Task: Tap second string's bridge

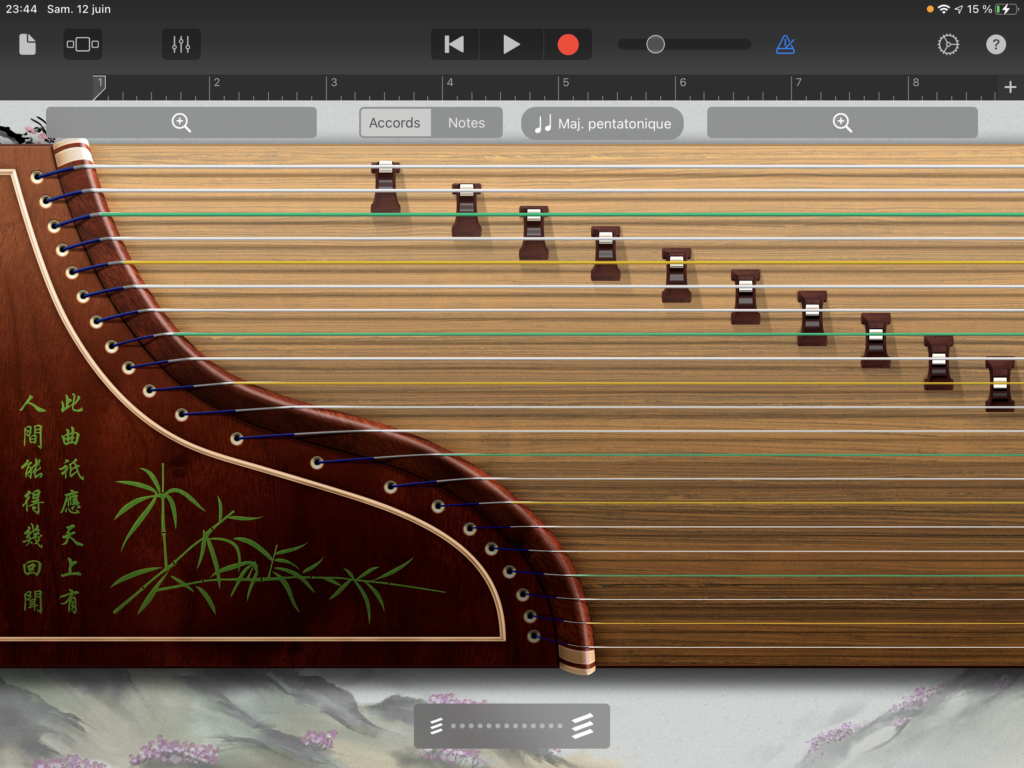Action: 466,210
